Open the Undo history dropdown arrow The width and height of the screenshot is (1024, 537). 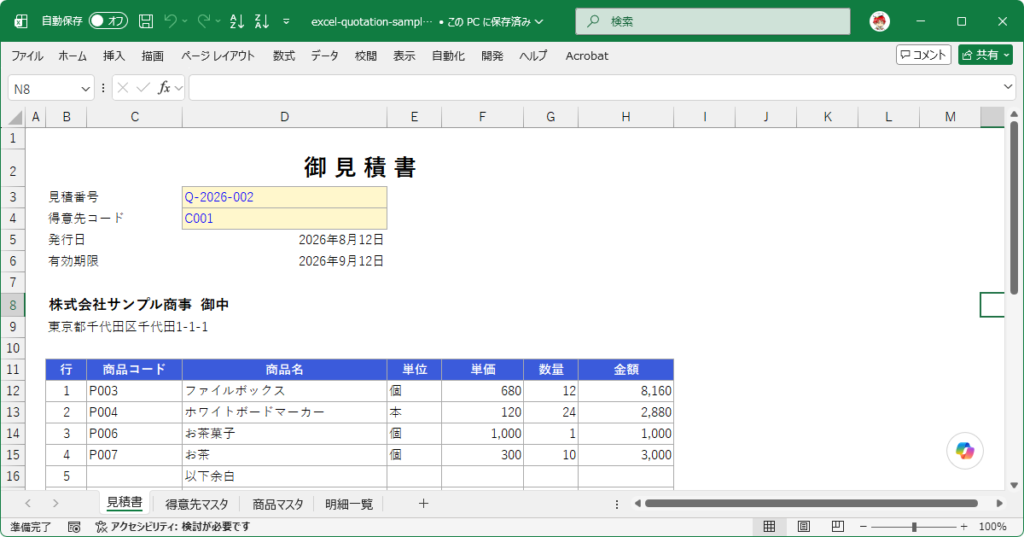coord(185,22)
